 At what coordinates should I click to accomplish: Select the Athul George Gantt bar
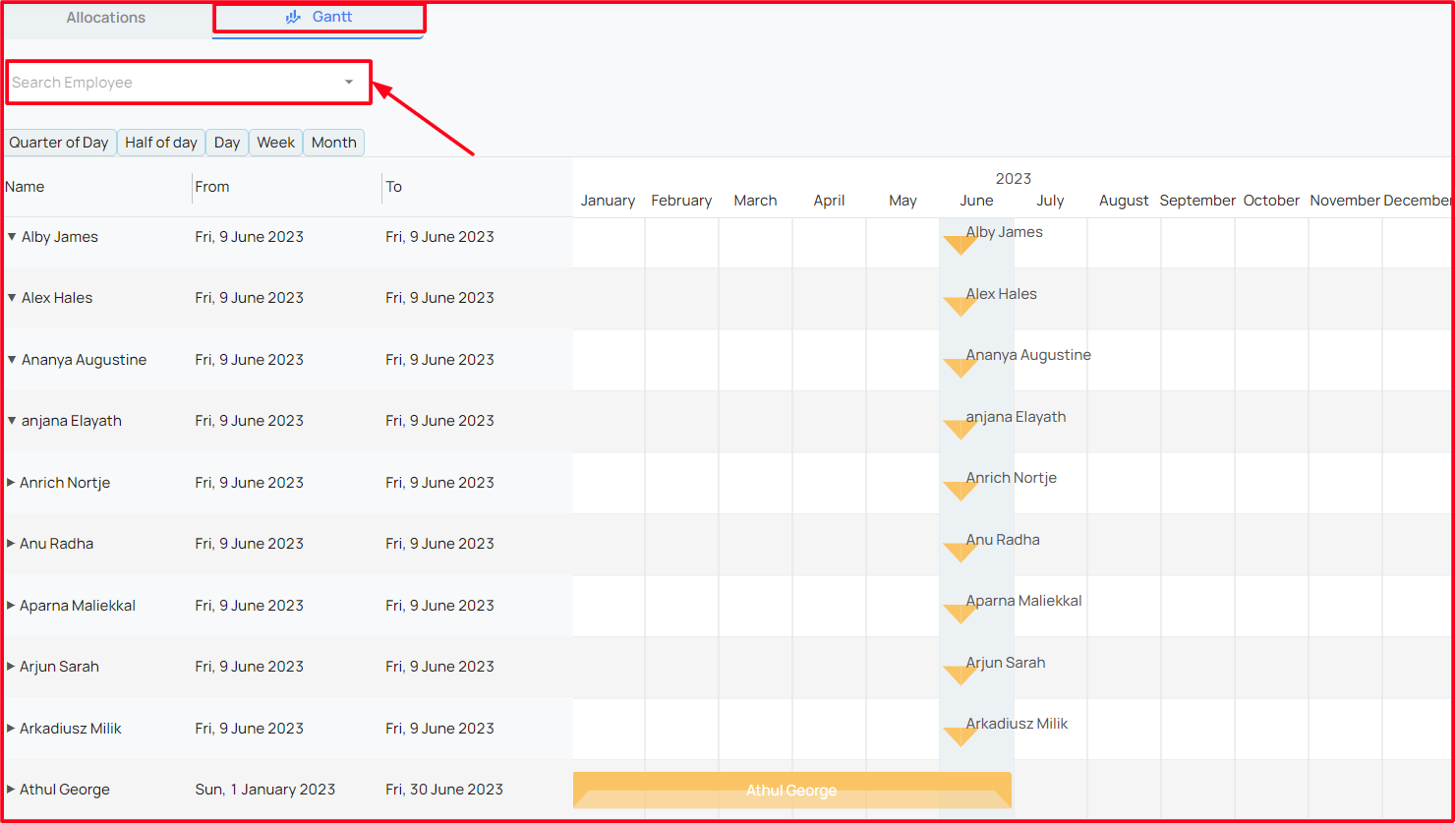(x=792, y=791)
